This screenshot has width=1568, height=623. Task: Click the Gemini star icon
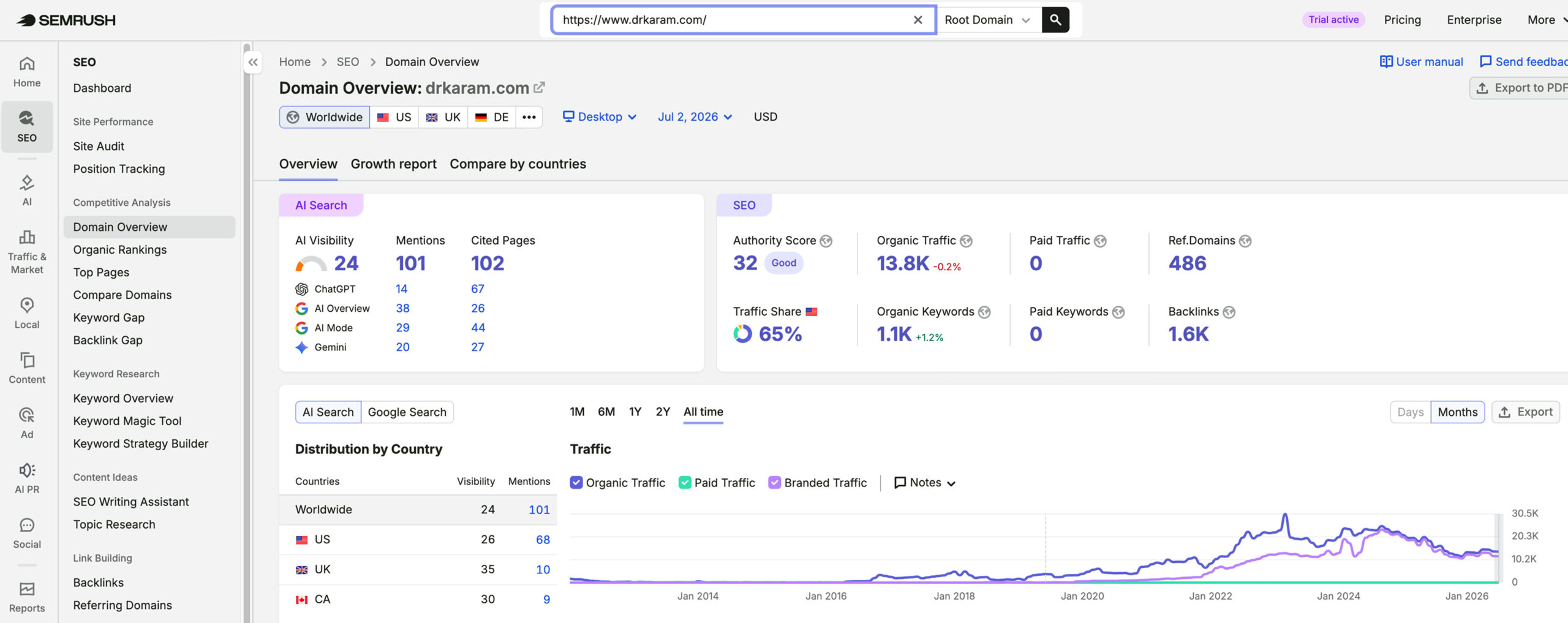[x=301, y=347]
